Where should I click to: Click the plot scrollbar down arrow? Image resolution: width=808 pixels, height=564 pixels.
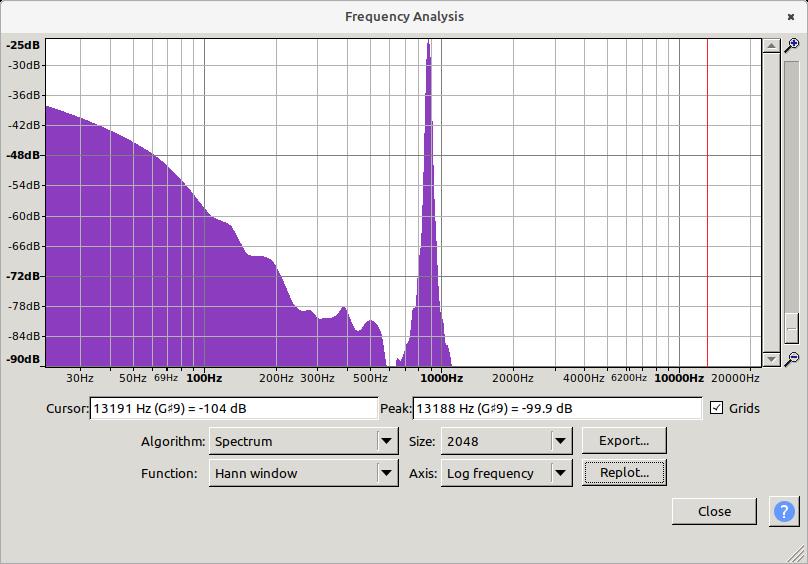pos(771,359)
